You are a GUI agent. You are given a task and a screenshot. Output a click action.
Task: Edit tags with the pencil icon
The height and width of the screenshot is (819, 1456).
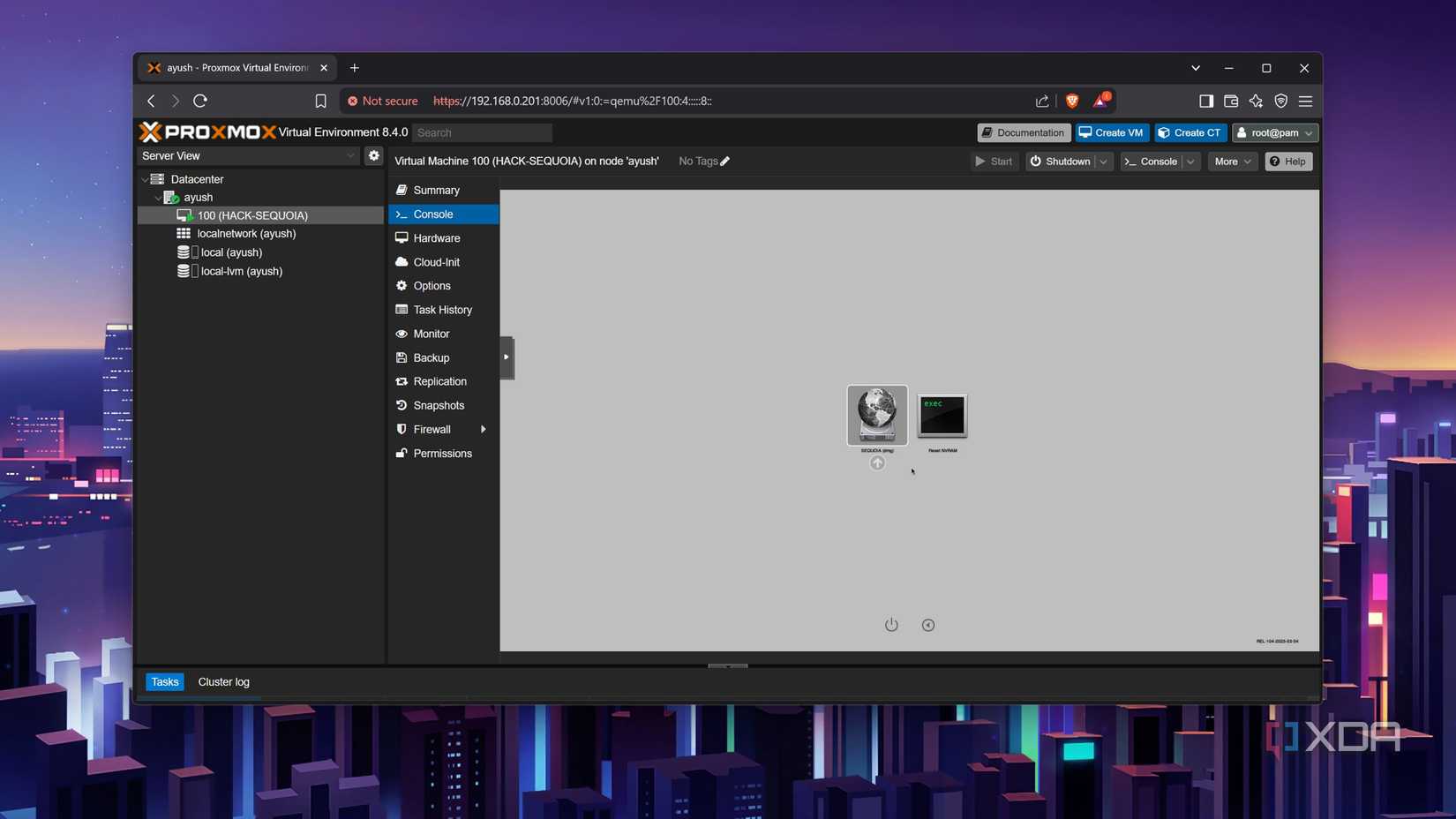point(725,162)
